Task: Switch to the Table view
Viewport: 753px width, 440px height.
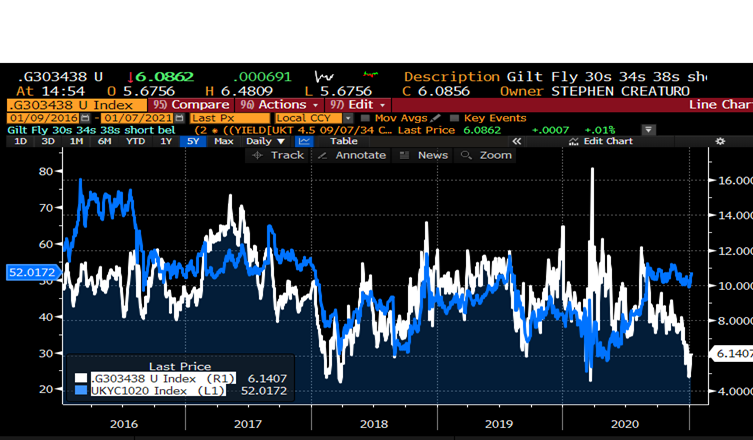Action: tap(344, 141)
